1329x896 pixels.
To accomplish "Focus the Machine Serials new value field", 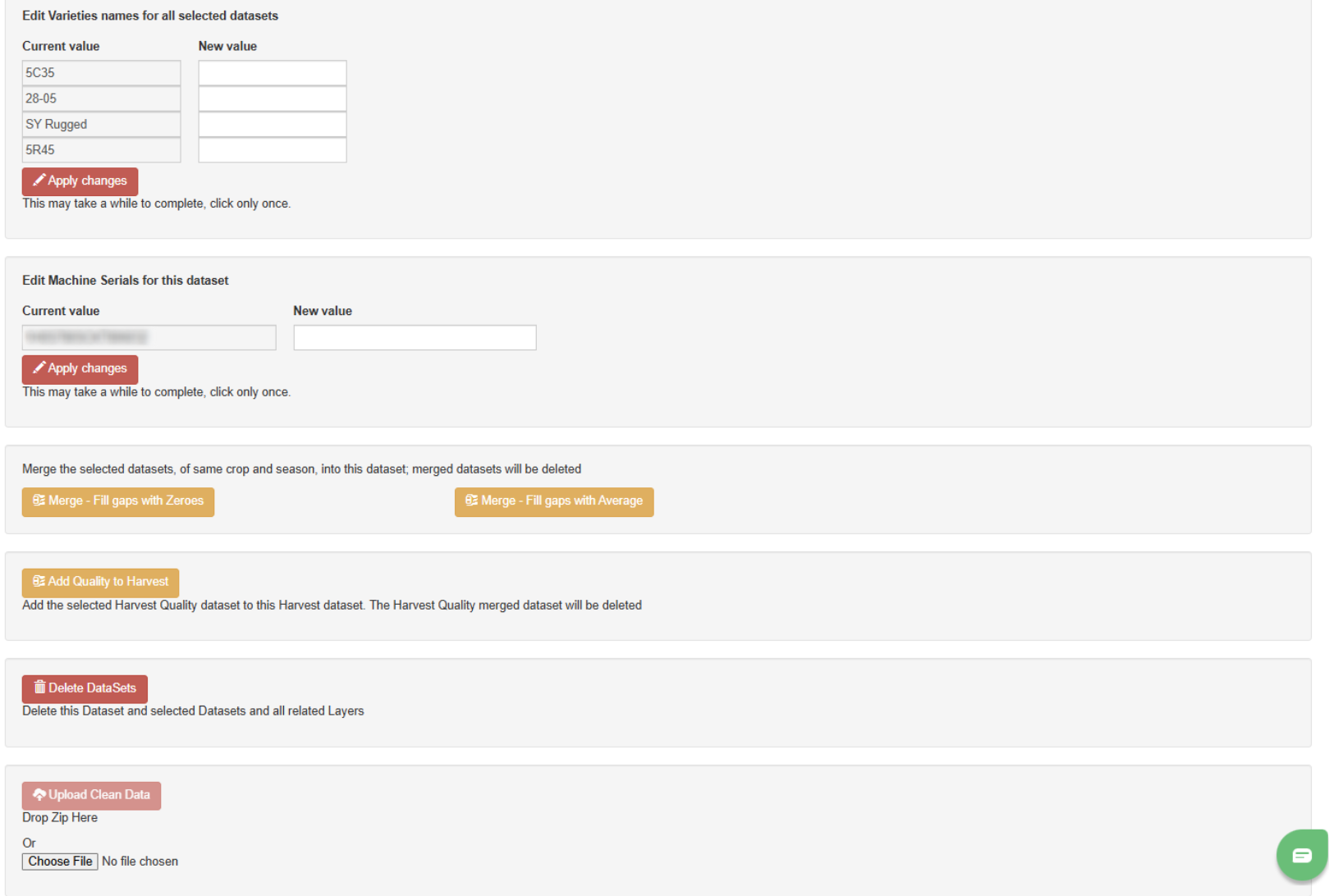I will pos(415,338).
